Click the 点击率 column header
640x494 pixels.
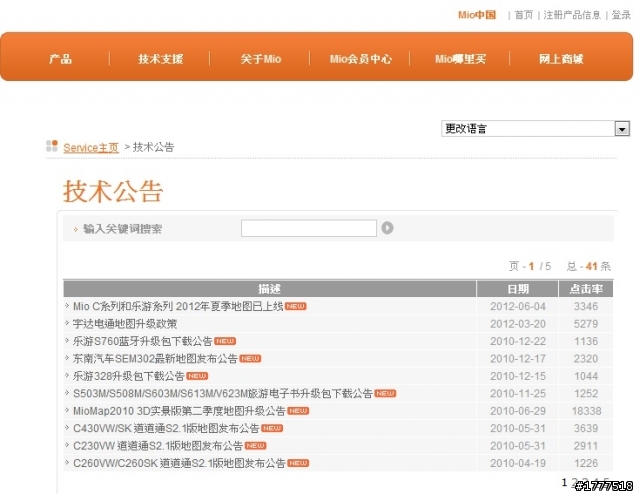coord(586,289)
